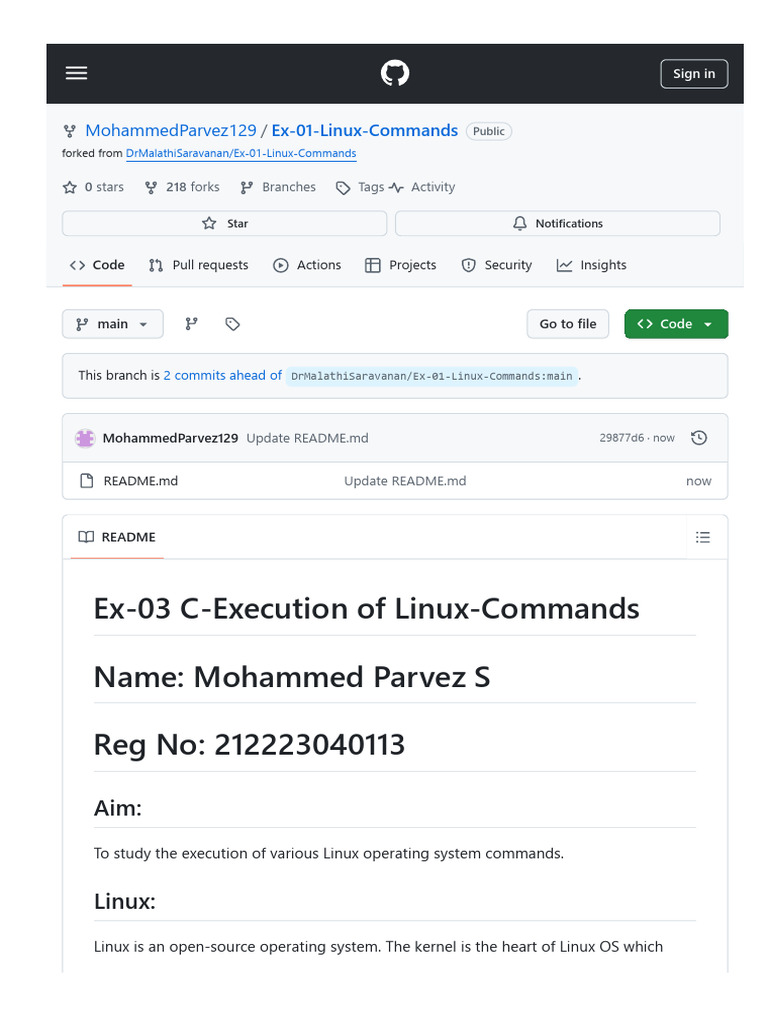The image size is (768, 1024).
Task: Open '2 commits ahead of' comparison link
Action: tap(223, 376)
